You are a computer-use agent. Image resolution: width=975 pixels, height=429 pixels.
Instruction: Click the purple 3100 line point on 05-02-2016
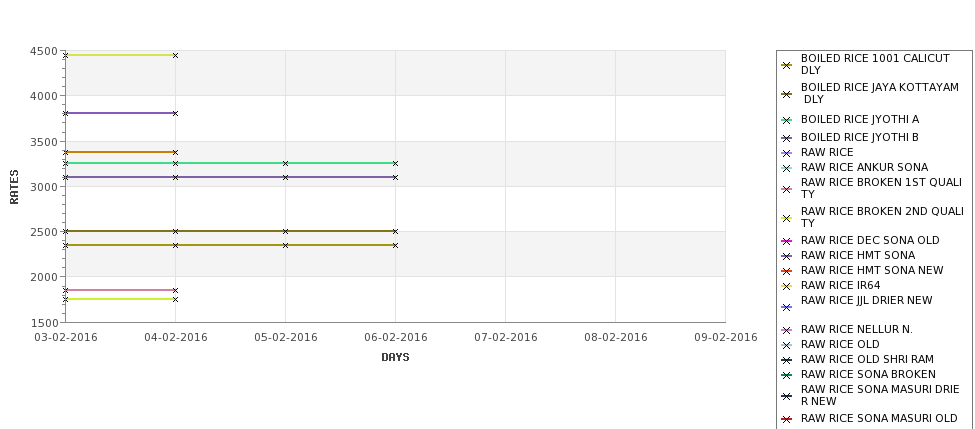[x=285, y=177]
